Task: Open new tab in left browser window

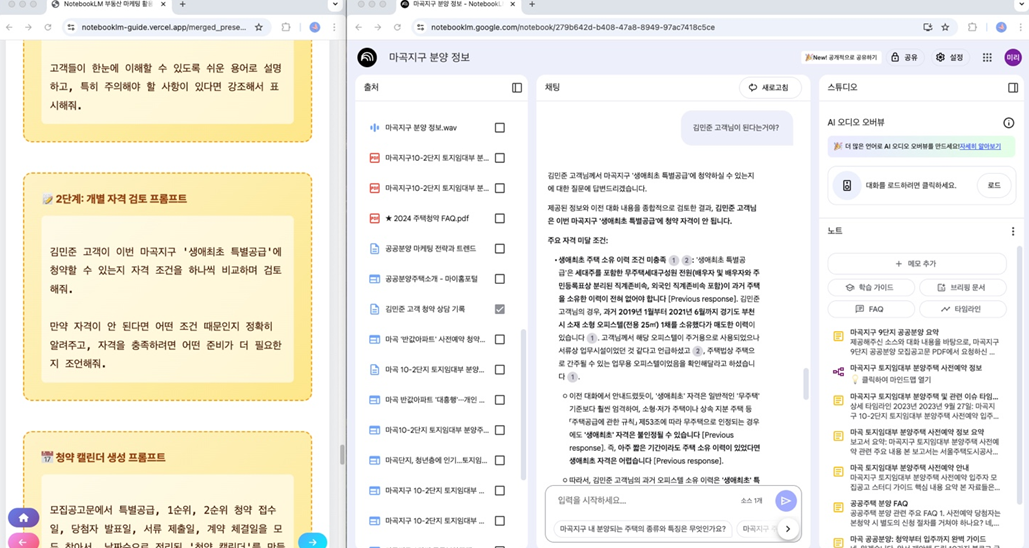Action: (182, 4)
